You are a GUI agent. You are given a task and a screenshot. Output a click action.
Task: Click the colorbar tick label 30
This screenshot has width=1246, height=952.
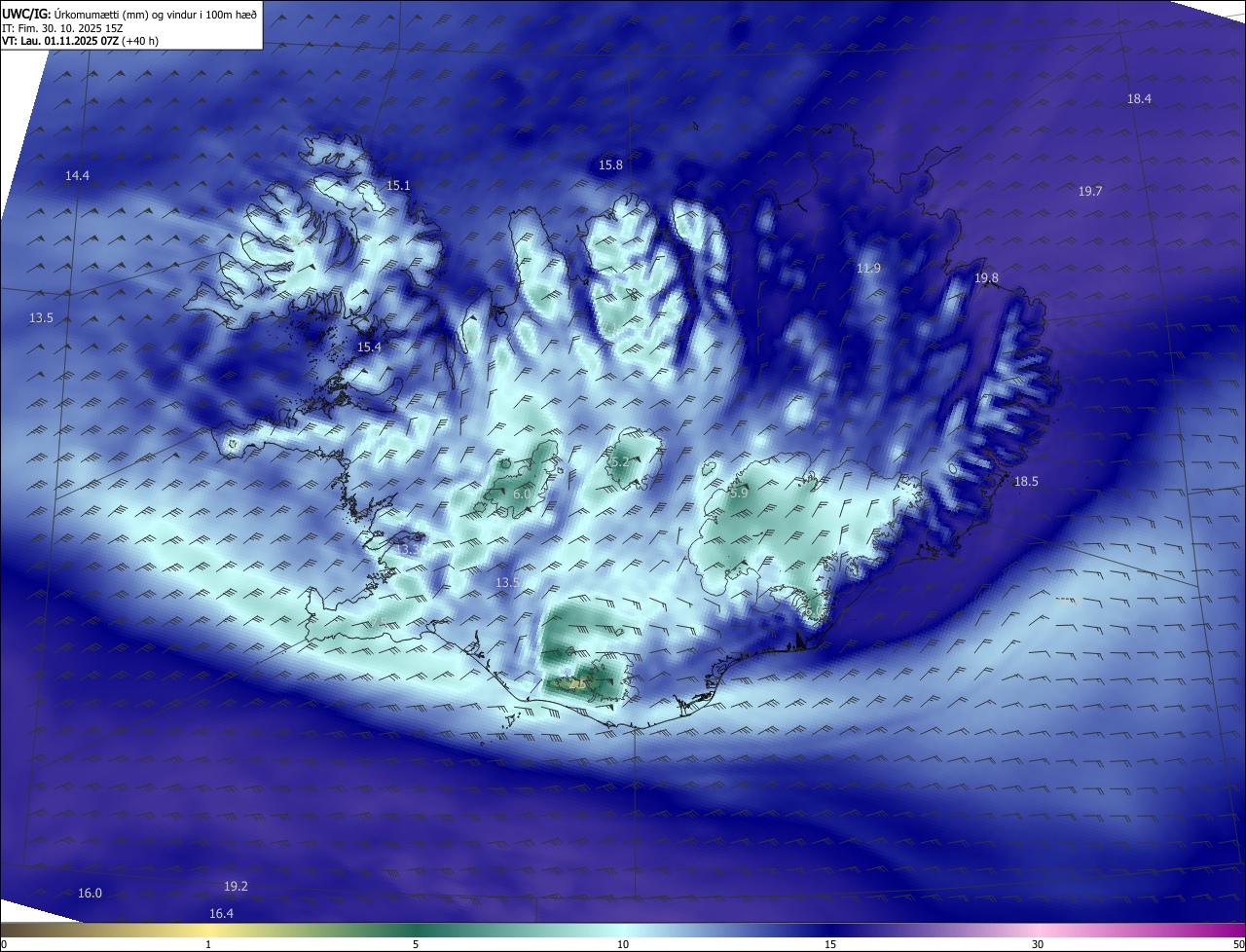click(1038, 944)
